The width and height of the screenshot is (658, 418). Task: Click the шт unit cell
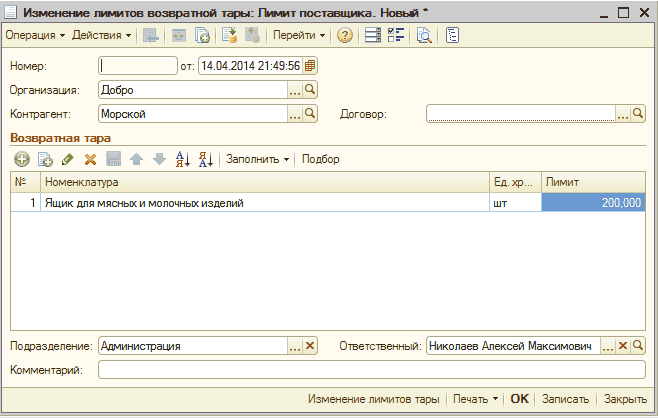[515, 203]
